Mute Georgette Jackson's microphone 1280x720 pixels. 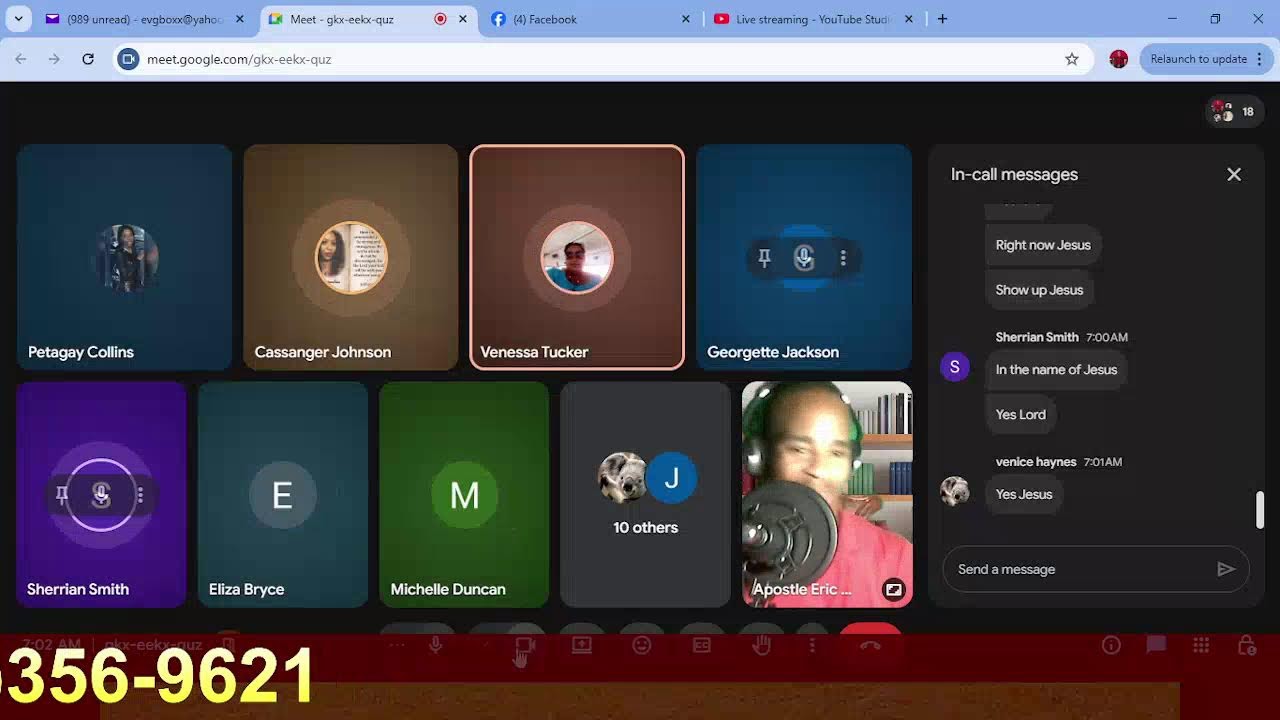804,259
